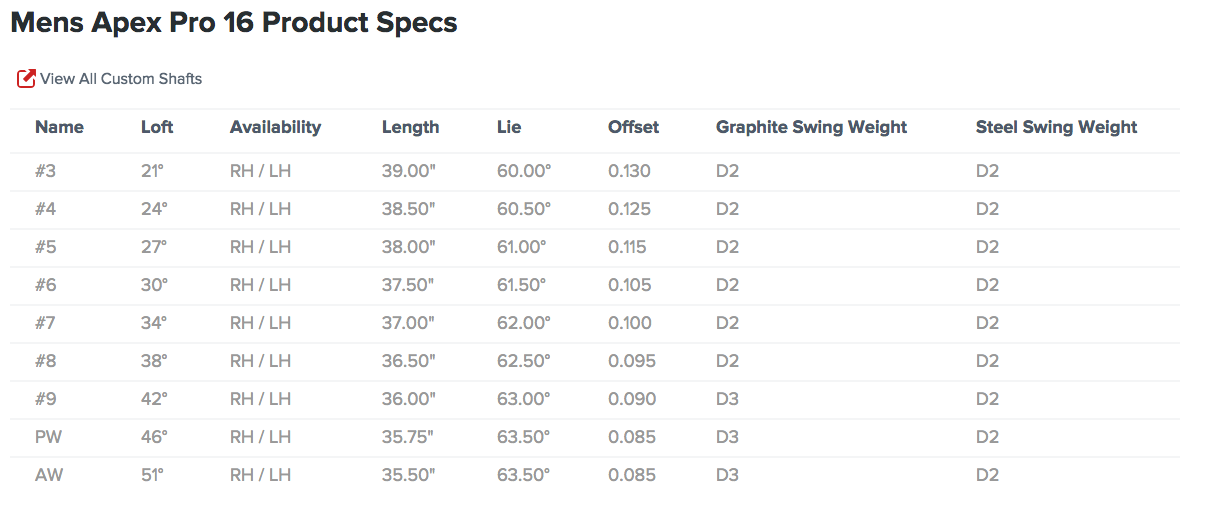Click the Mens Apex Pro 16 Product Specs heading
The height and width of the screenshot is (519, 1226).
[234, 23]
